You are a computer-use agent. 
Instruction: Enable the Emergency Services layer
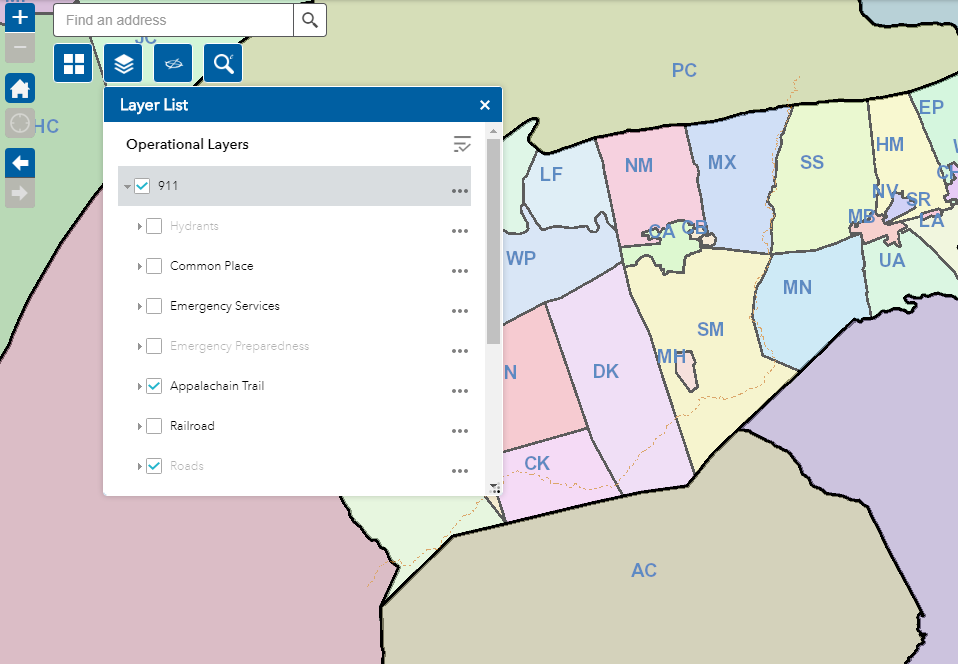(154, 306)
